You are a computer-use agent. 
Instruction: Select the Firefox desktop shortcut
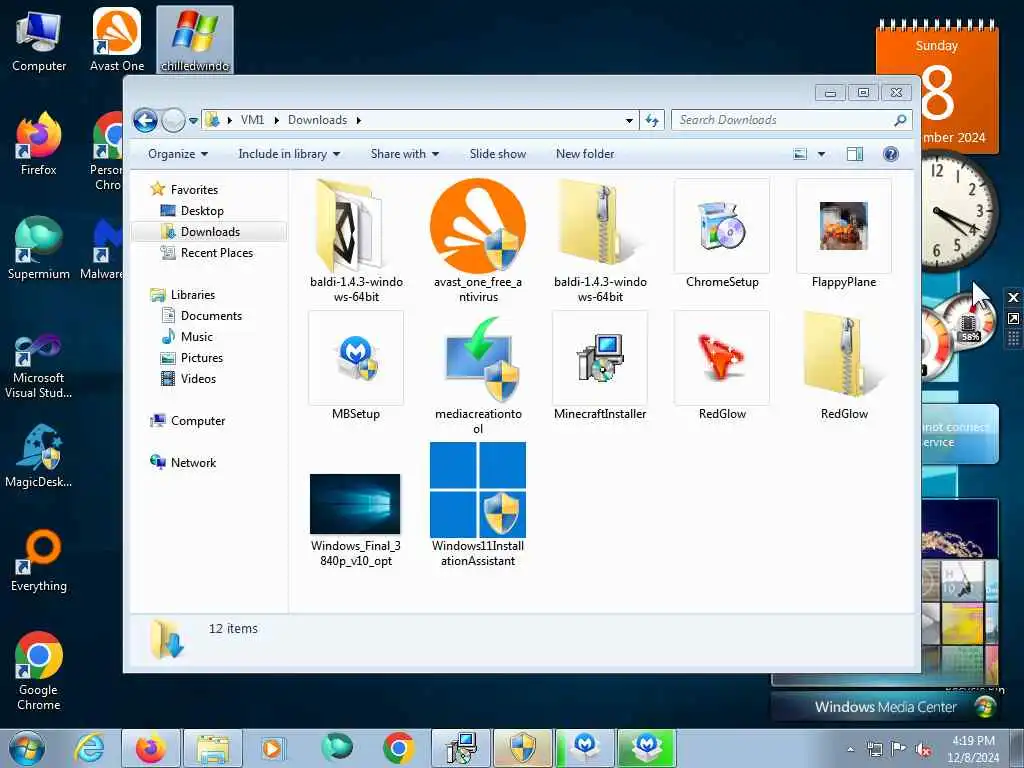[39, 144]
